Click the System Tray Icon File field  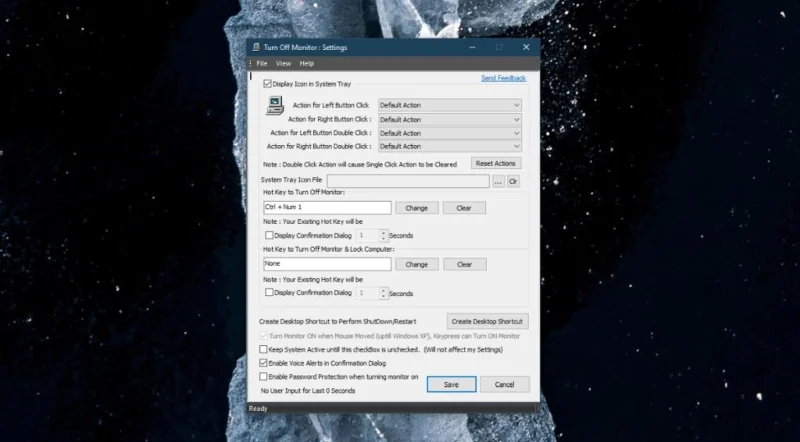408,181
